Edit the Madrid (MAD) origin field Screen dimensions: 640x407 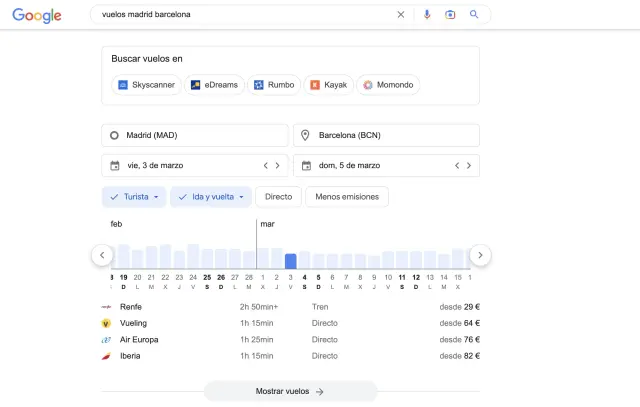click(x=195, y=135)
